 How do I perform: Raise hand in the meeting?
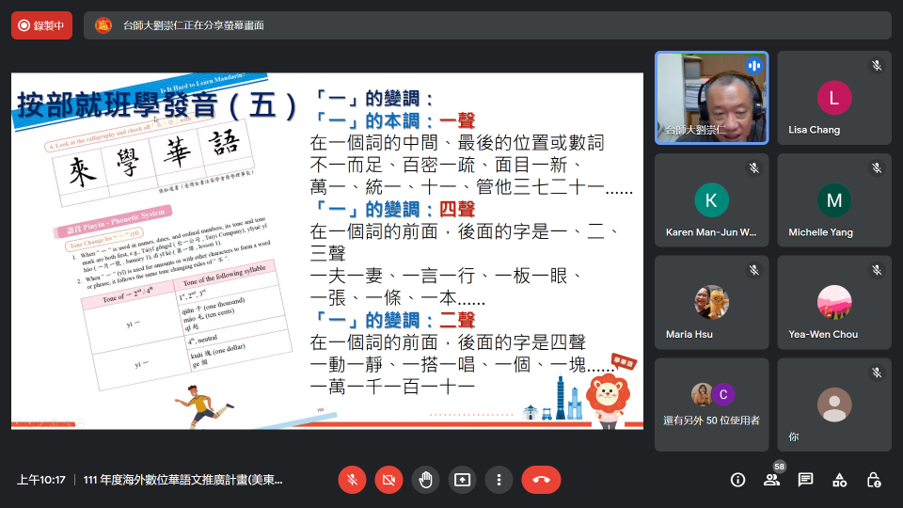click(426, 480)
